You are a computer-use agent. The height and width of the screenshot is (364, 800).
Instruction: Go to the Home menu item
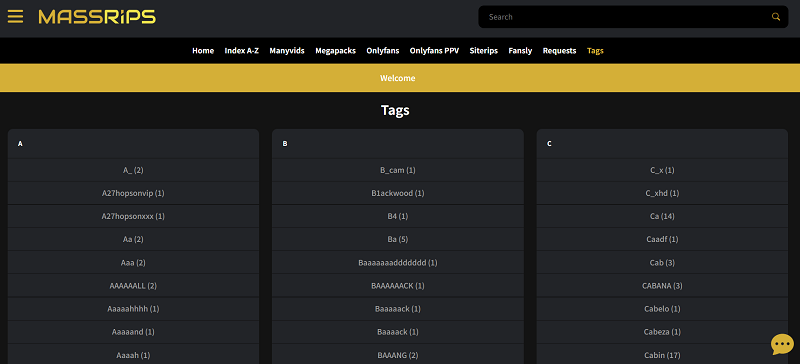(x=203, y=51)
